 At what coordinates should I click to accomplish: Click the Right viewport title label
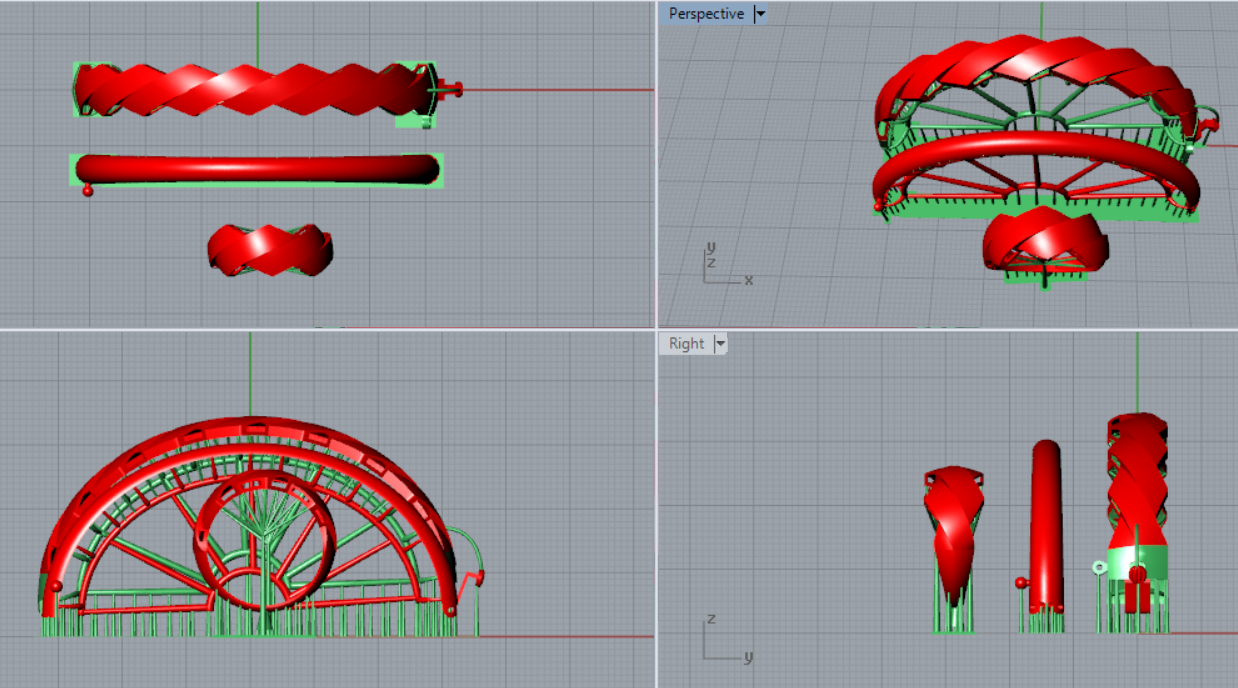pos(686,344)
